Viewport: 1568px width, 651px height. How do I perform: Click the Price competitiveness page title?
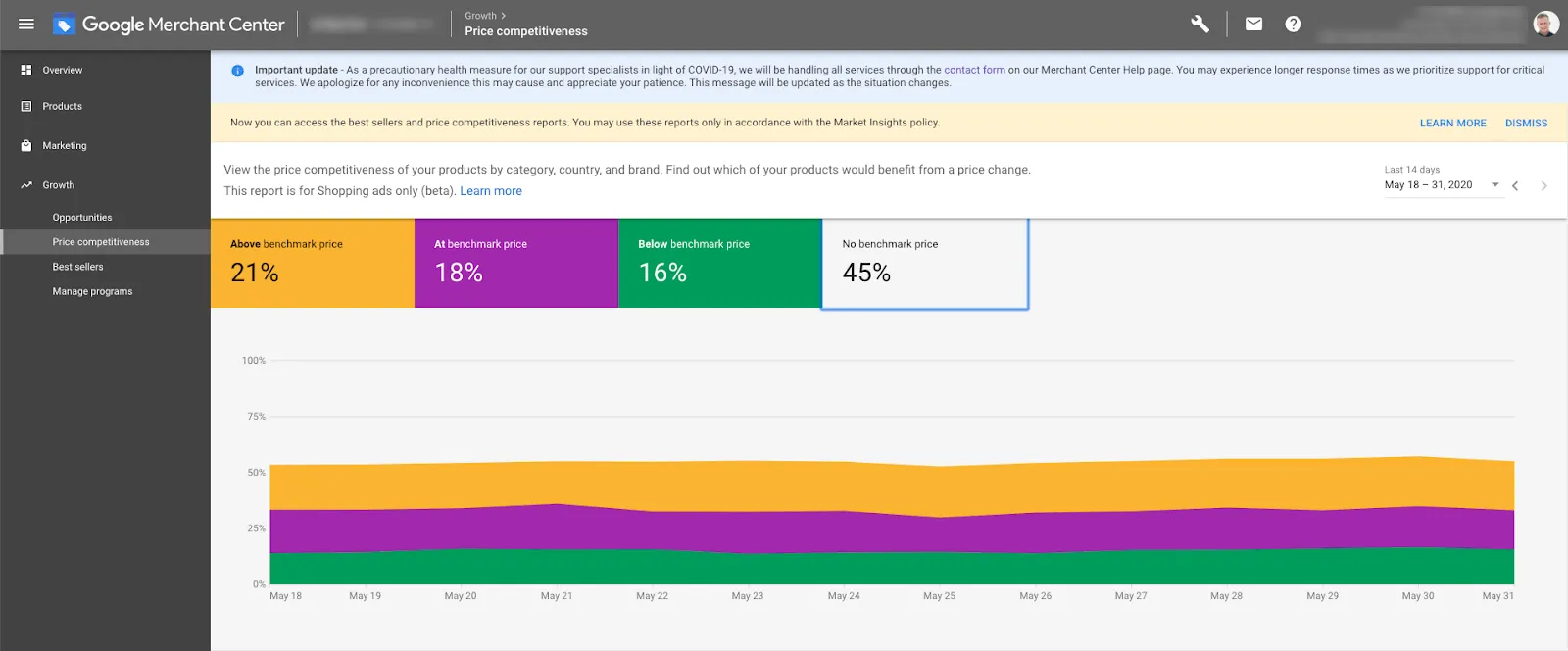526,31
